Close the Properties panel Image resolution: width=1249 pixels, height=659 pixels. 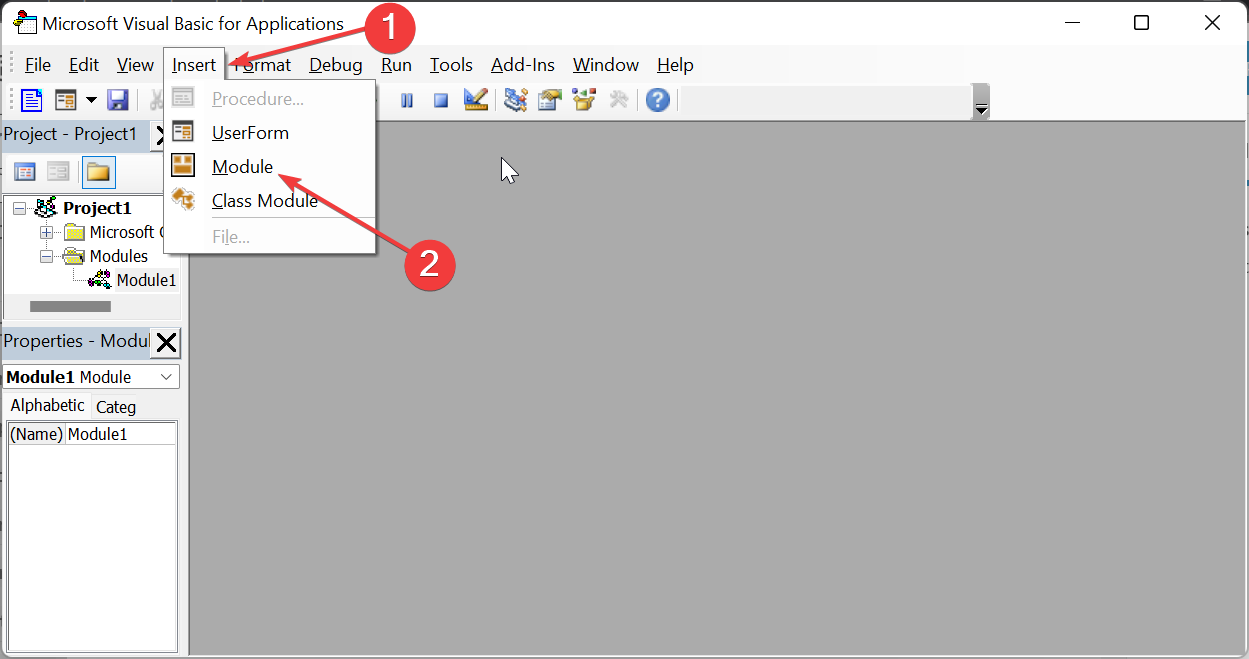[x=166, y=343]
